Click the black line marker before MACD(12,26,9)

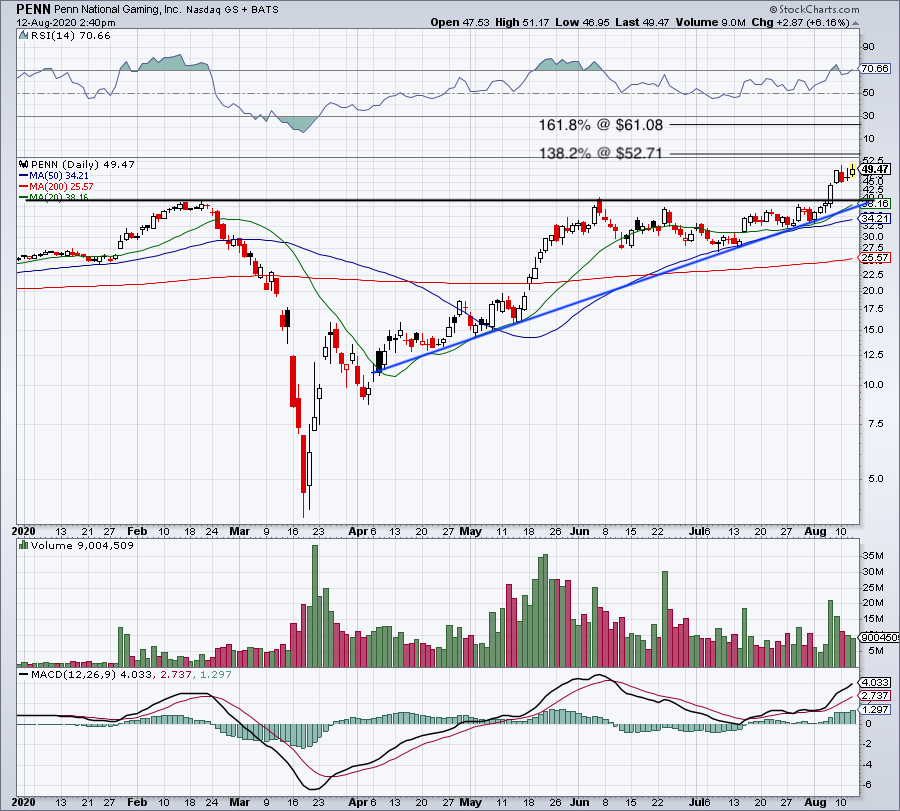click(23, 674)
